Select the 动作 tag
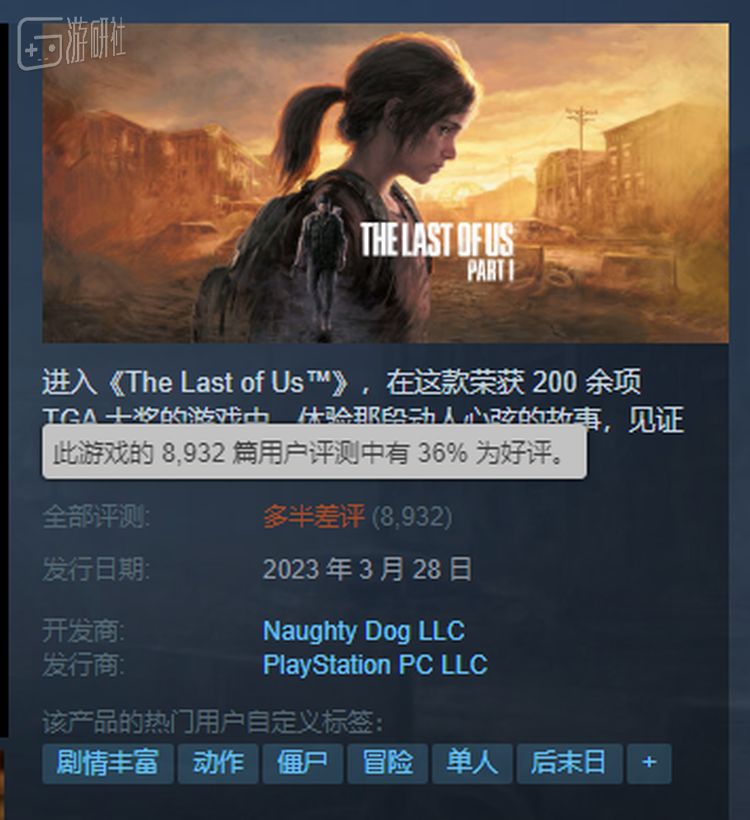Image resolution: width=750 pixels, height=820 pixels. [x=218, y=763]
